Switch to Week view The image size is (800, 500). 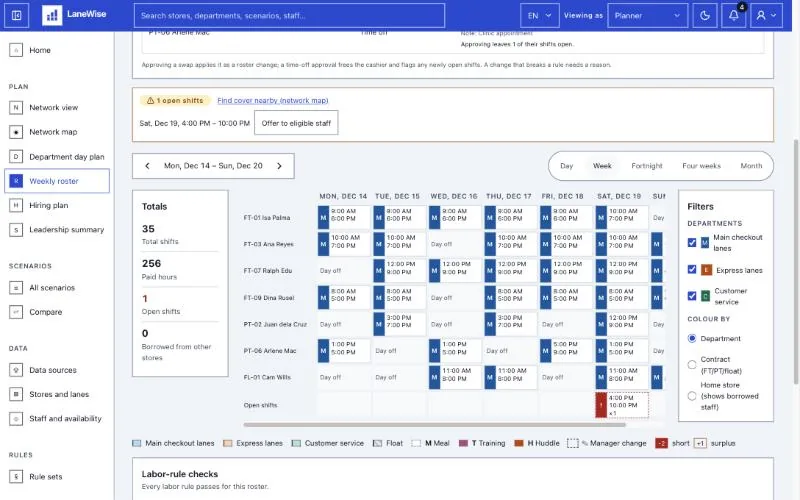point(602,166)
